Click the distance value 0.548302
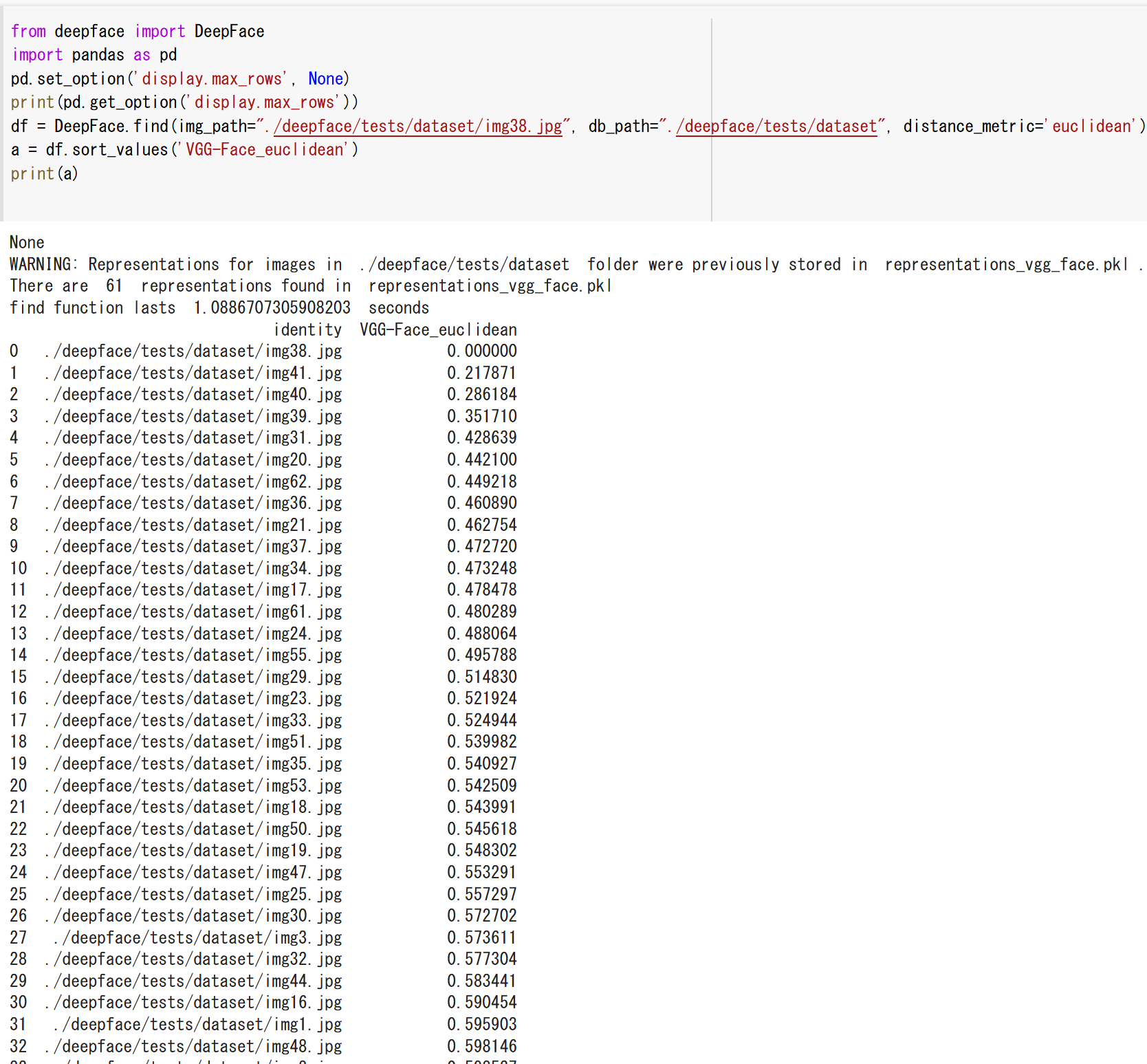This screenshot has height=1064, width=1147. (x=482, y=851)
